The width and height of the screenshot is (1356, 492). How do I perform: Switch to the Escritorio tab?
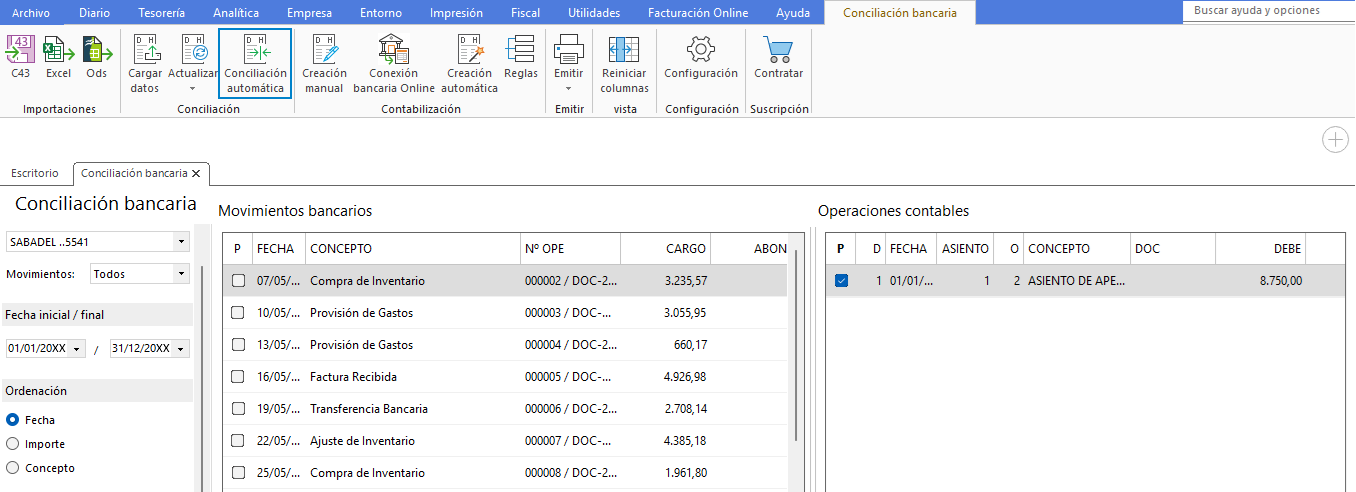click(35, 173)
